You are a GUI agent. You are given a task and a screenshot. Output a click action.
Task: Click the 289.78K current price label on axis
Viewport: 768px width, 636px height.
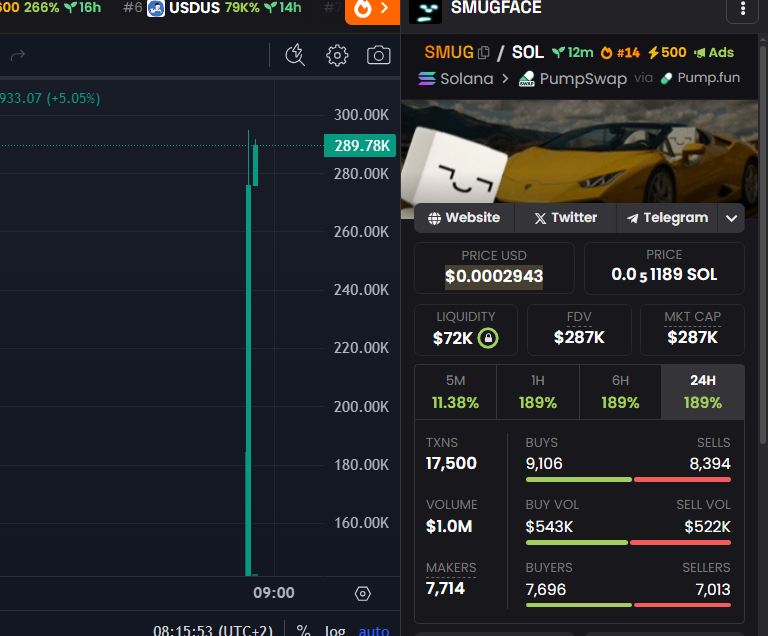tap(360, 146)
